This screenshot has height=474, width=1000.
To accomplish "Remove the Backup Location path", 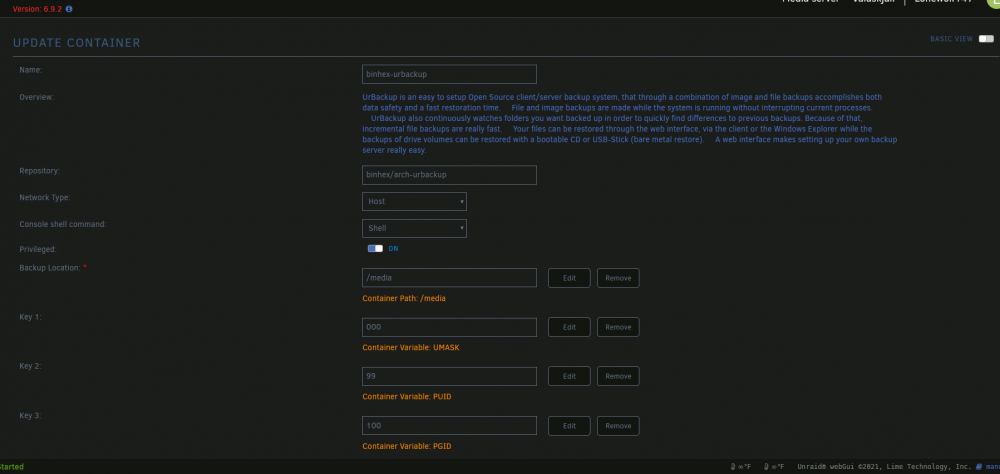I will coord(618,278).
